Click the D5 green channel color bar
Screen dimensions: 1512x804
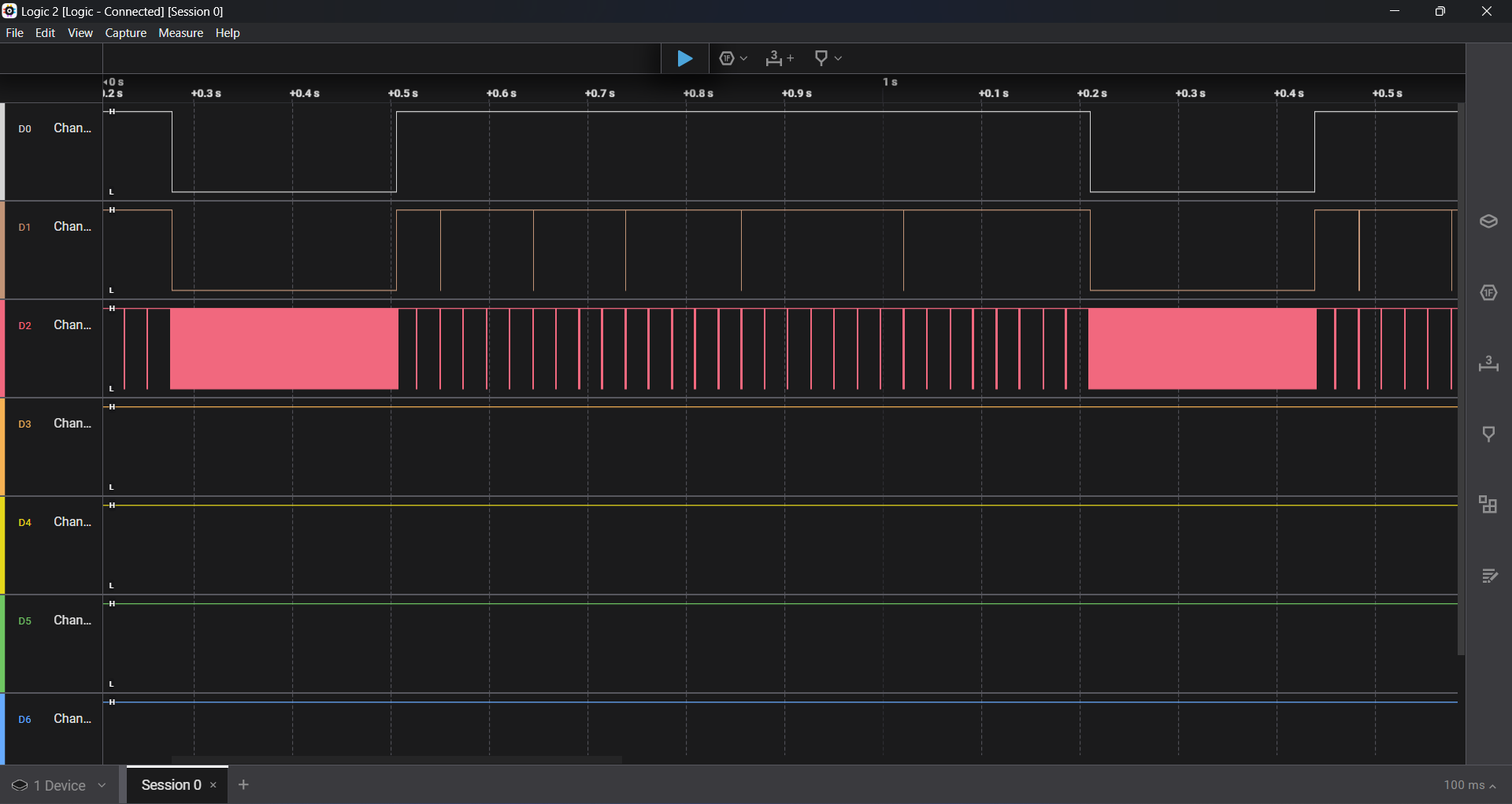coord(2,643)
